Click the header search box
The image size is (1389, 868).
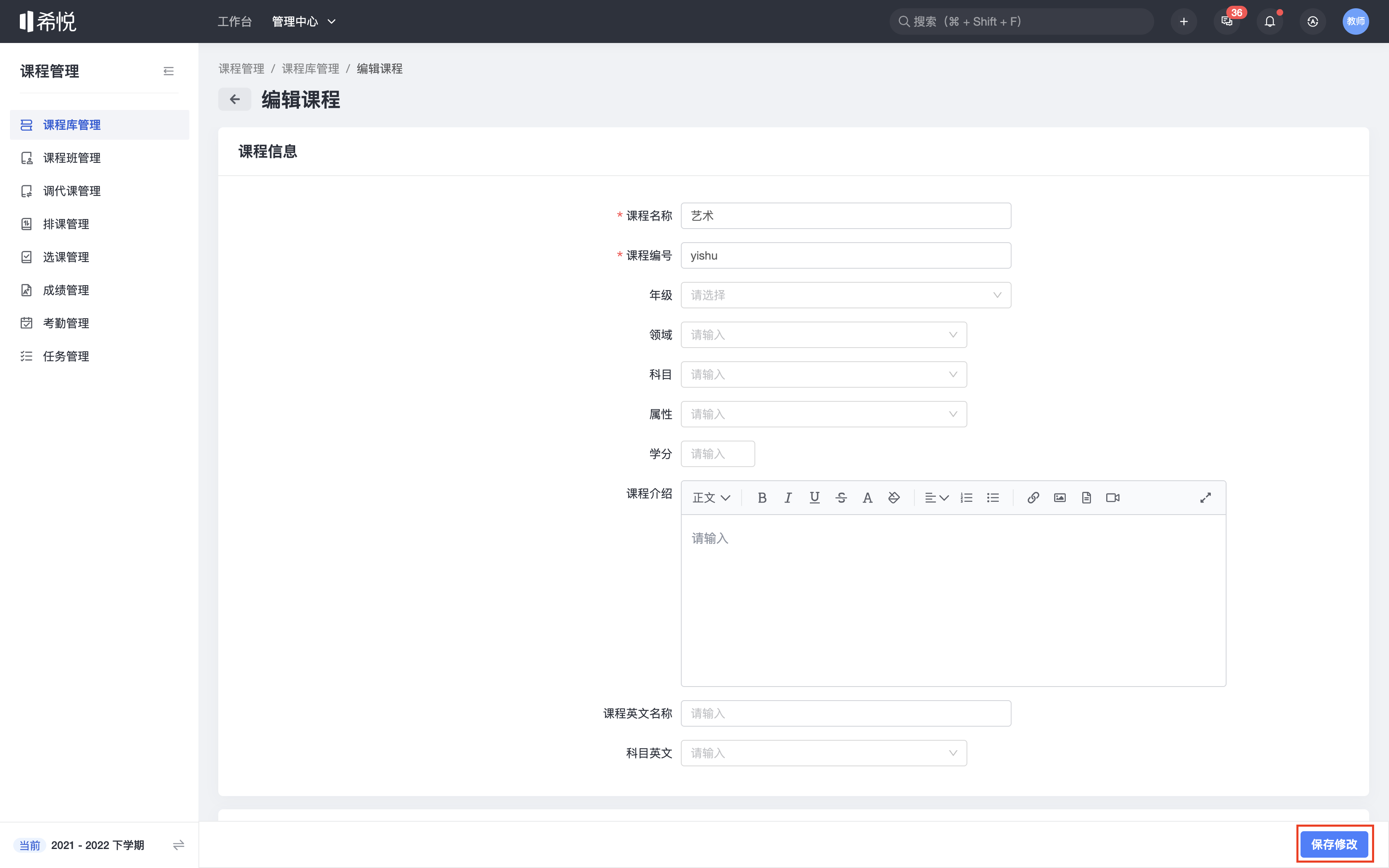[x=1021, y=21]
